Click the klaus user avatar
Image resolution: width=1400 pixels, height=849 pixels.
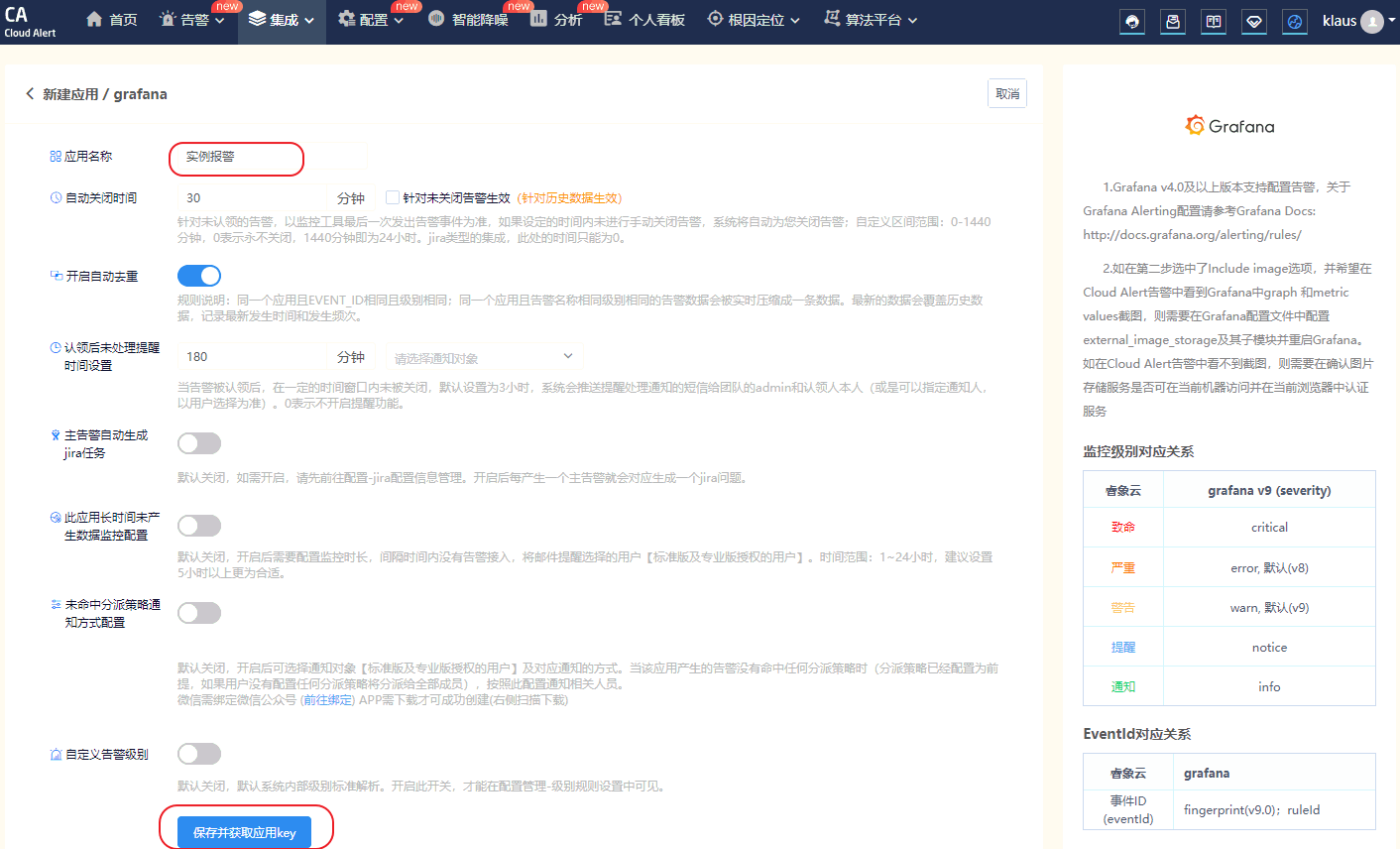(1372, 22)
